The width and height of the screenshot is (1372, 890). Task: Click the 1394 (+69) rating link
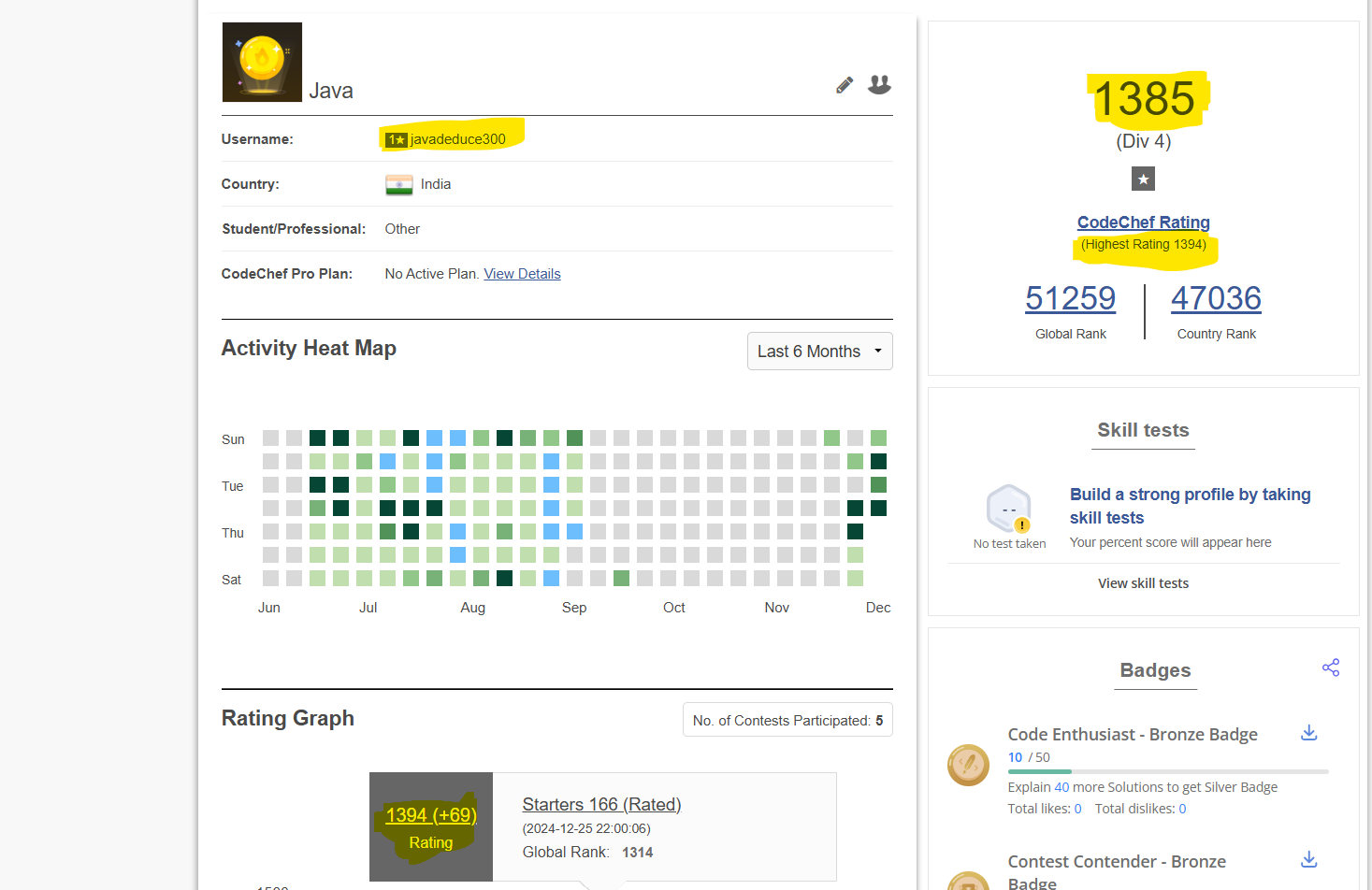(431, 815)
